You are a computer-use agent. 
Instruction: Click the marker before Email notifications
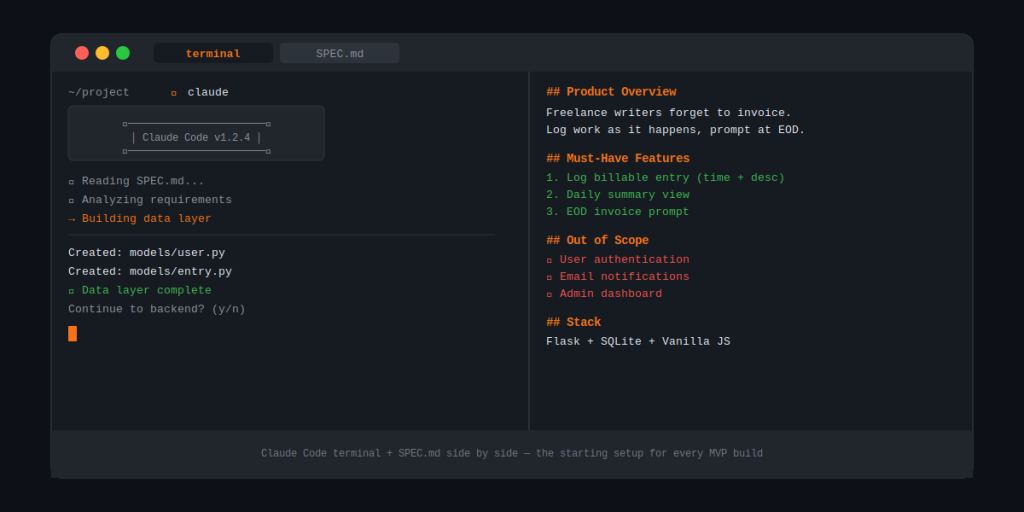point(549,277)
